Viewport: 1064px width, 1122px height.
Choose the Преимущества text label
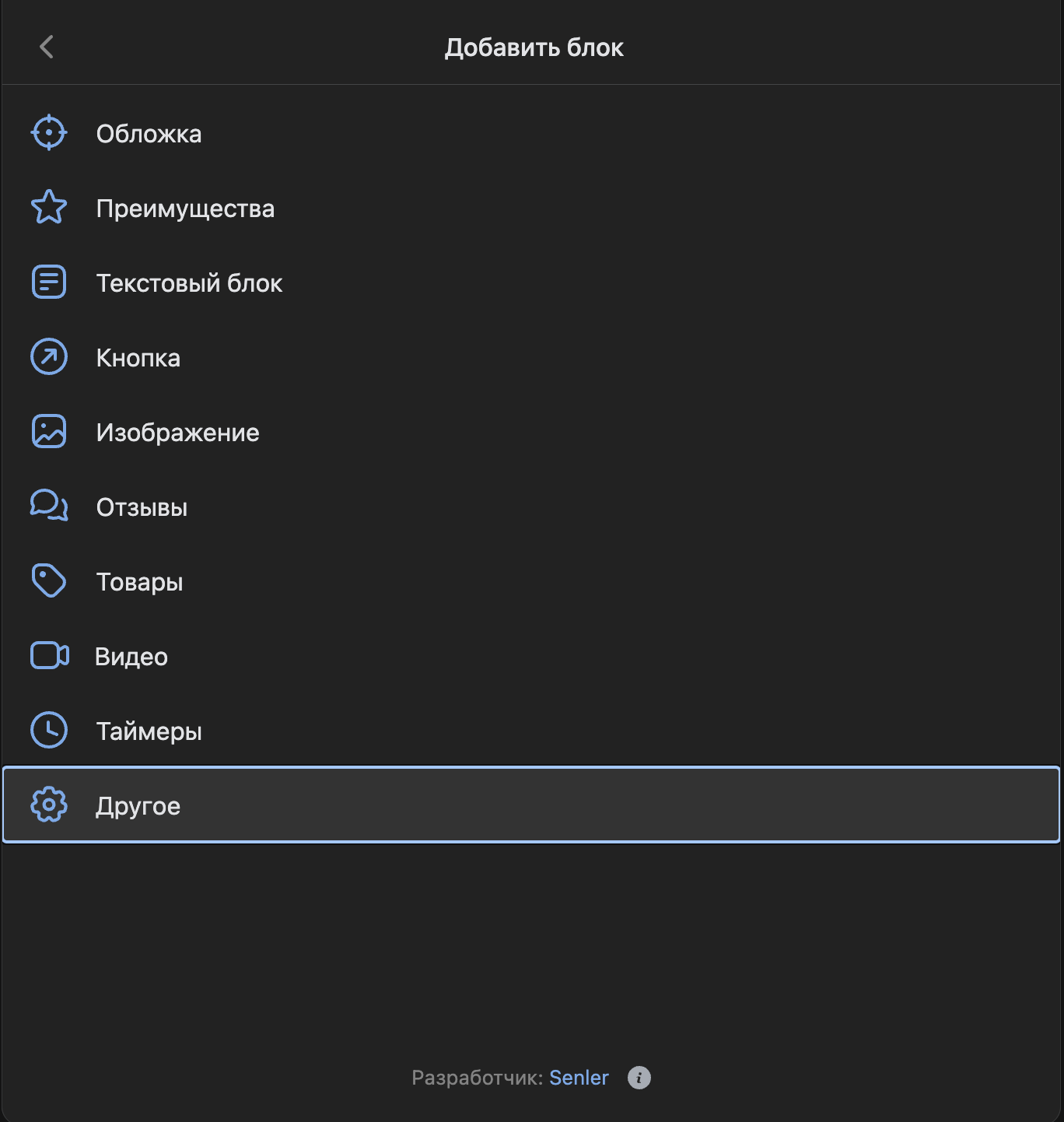(185, 209)
